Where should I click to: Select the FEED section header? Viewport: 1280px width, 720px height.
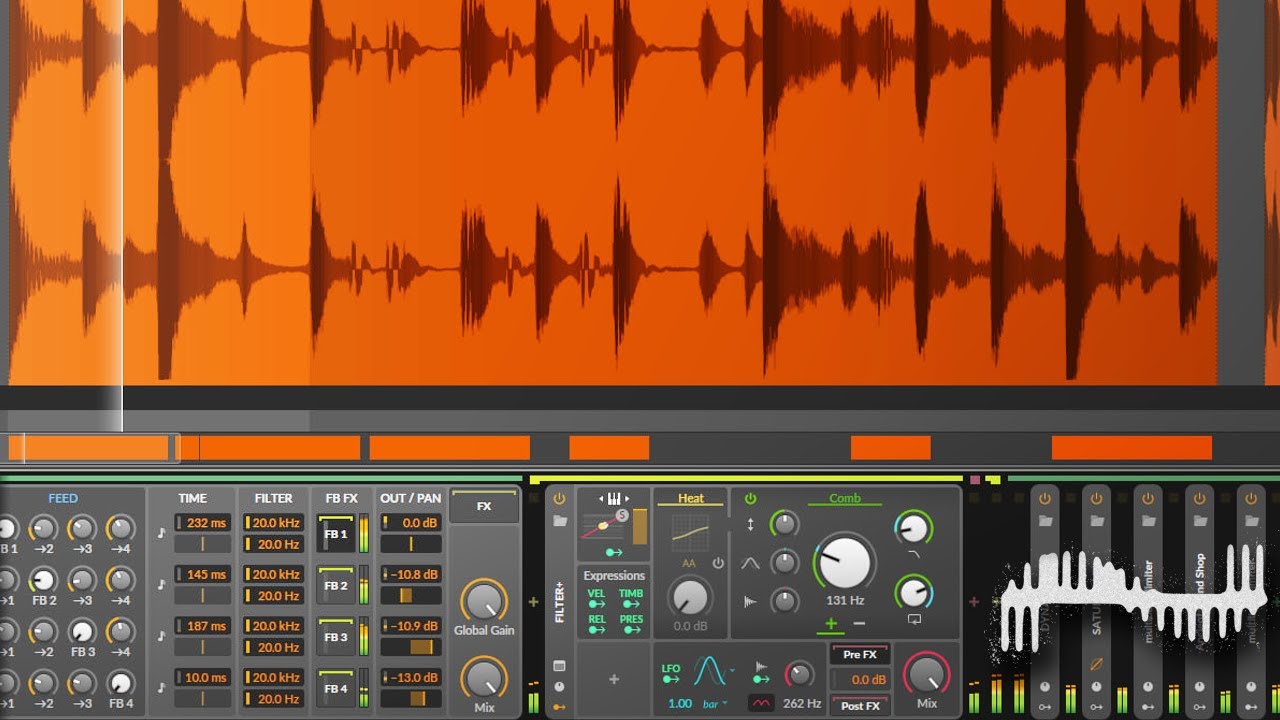click(63, 498)
